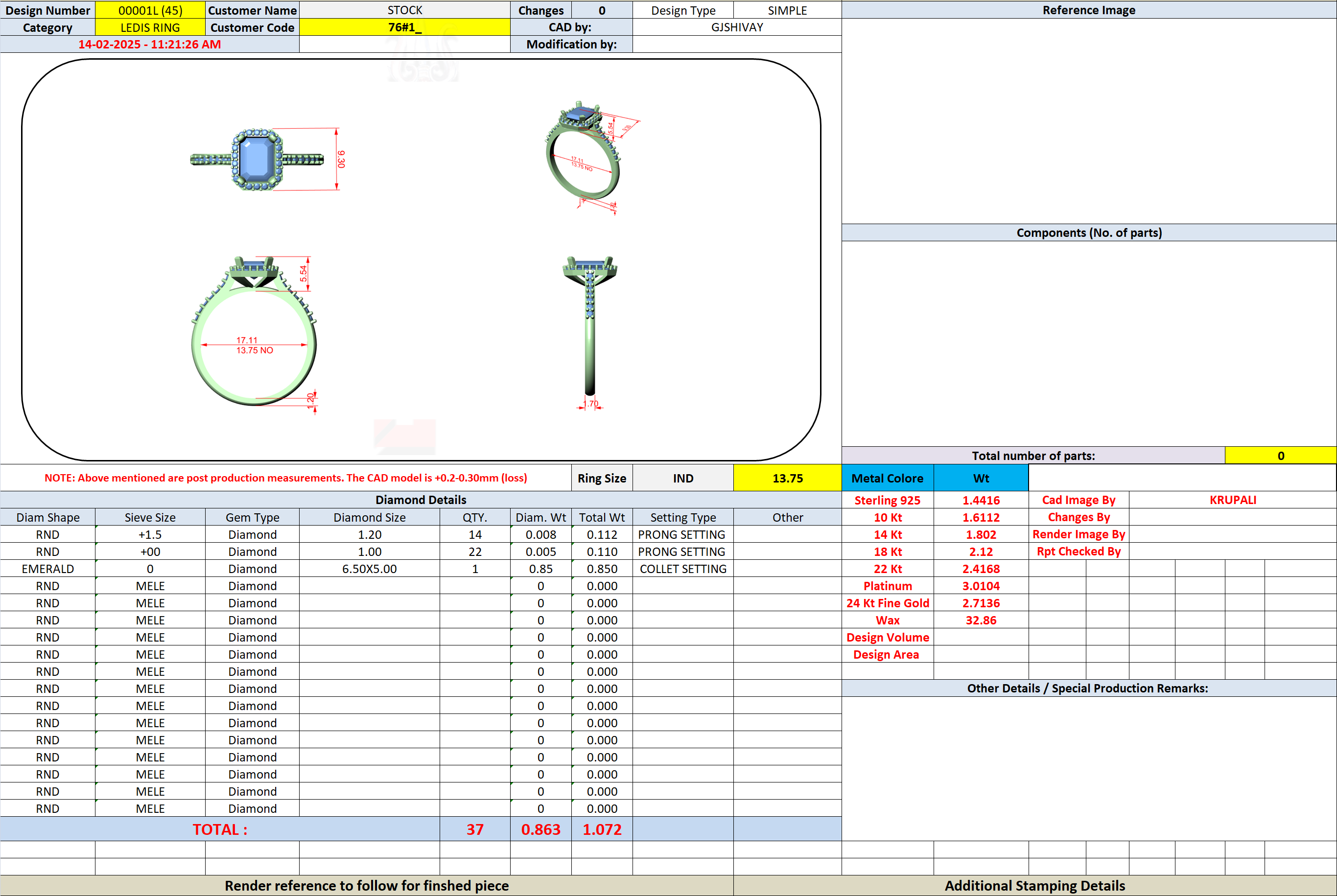Click the 24 Kt Fine Gold weight 2.7136
Image resolution: width=1337 pixels, height=896 pixels.
(981, 603)
